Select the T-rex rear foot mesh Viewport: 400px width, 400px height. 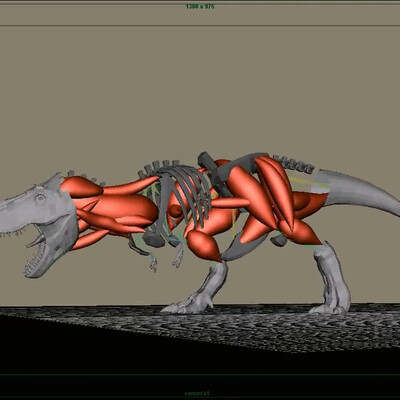tap(332, 278)
